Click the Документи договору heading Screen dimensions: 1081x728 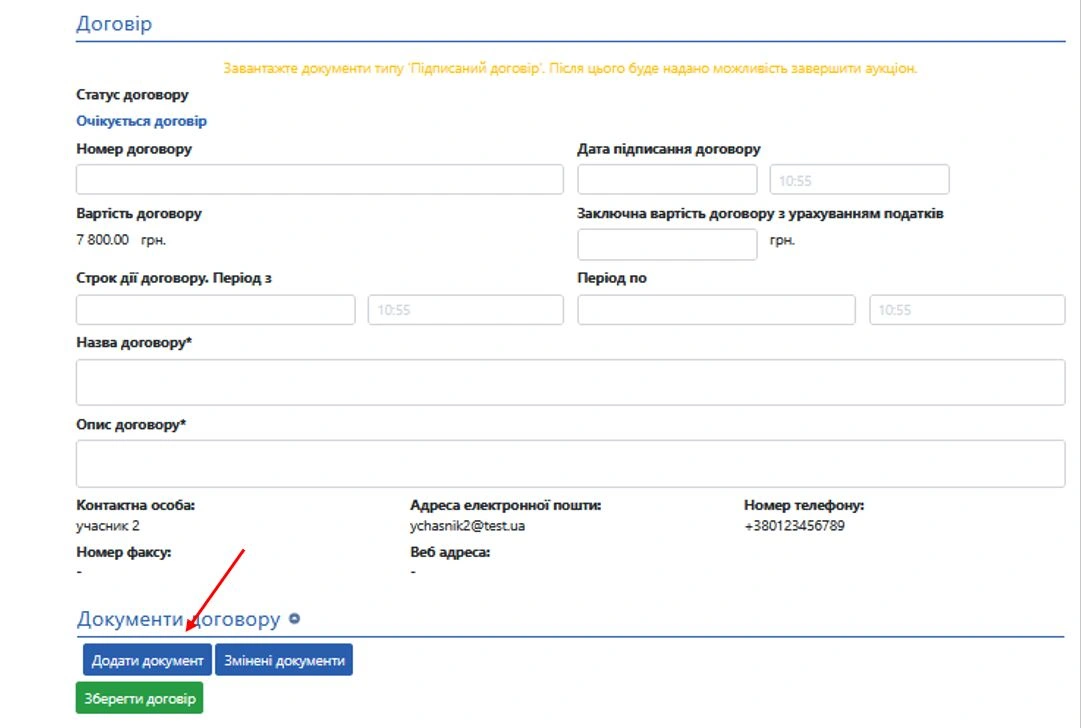pyautogui.click(x=178, y=619)
